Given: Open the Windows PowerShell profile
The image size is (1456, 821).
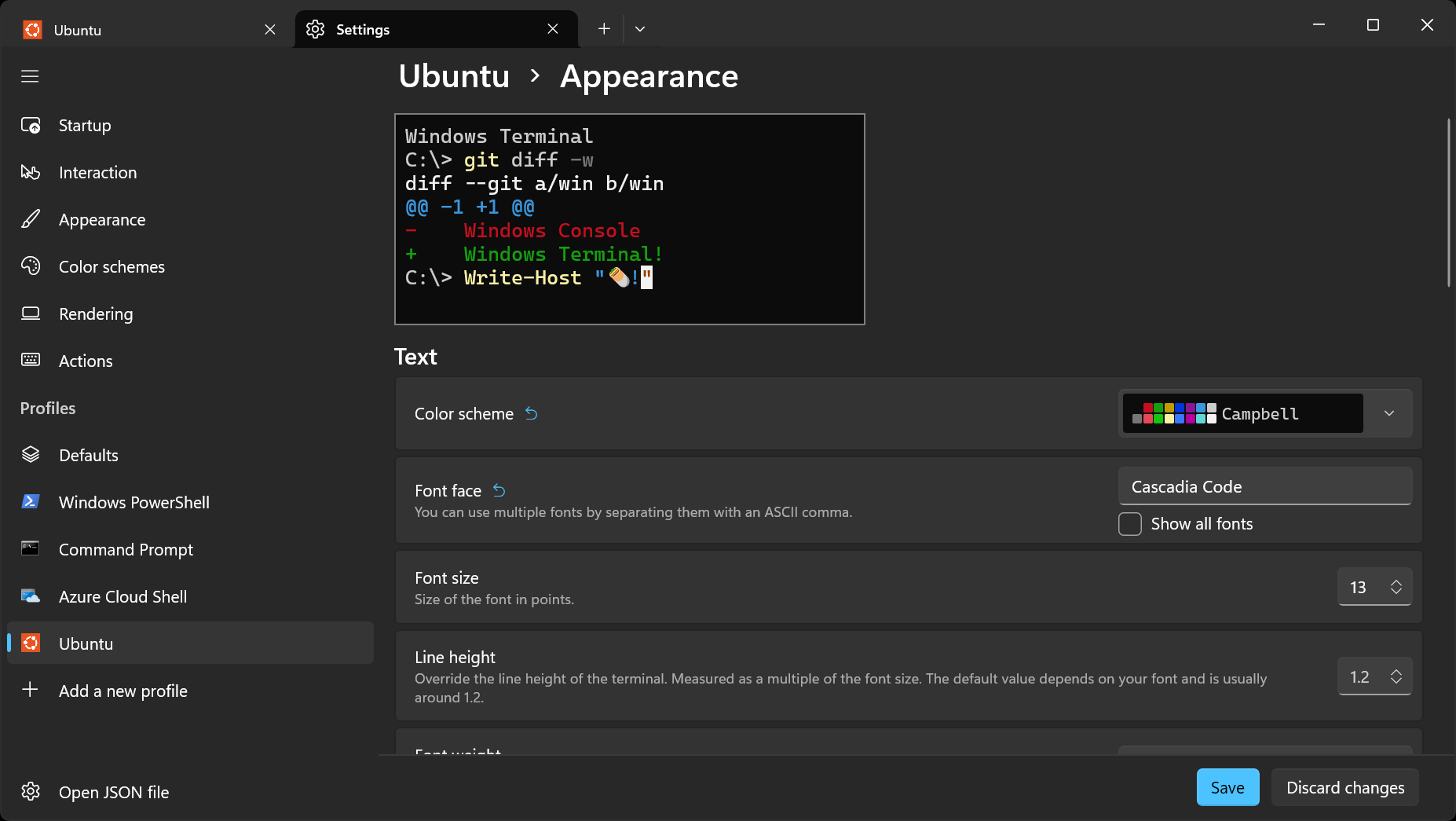Looking at the screenshot, I should pos(134,502).
